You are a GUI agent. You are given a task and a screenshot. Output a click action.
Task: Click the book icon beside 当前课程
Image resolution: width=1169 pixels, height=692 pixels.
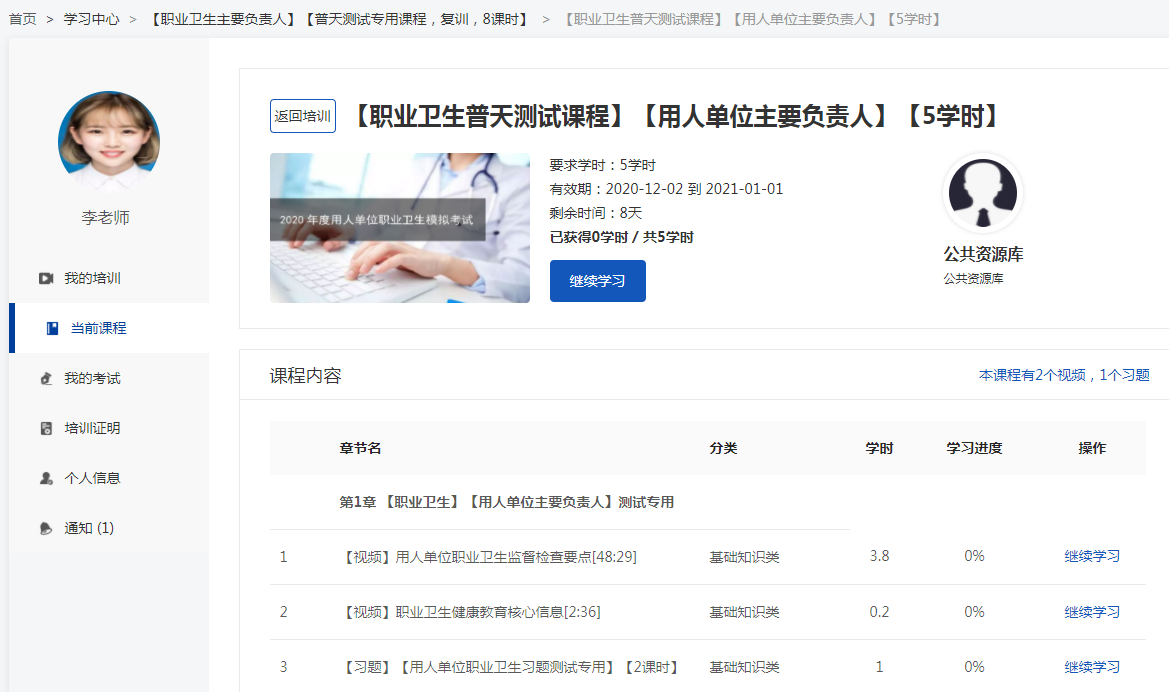coord(52,328)
